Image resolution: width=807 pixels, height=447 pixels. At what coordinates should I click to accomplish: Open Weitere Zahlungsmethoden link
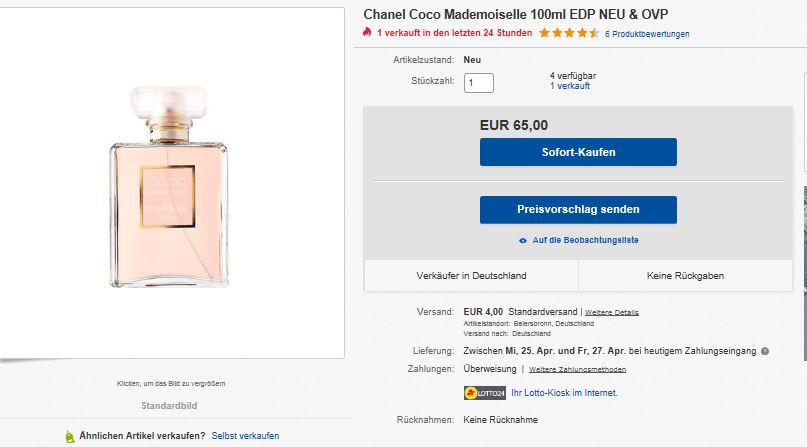coord(577,369)
